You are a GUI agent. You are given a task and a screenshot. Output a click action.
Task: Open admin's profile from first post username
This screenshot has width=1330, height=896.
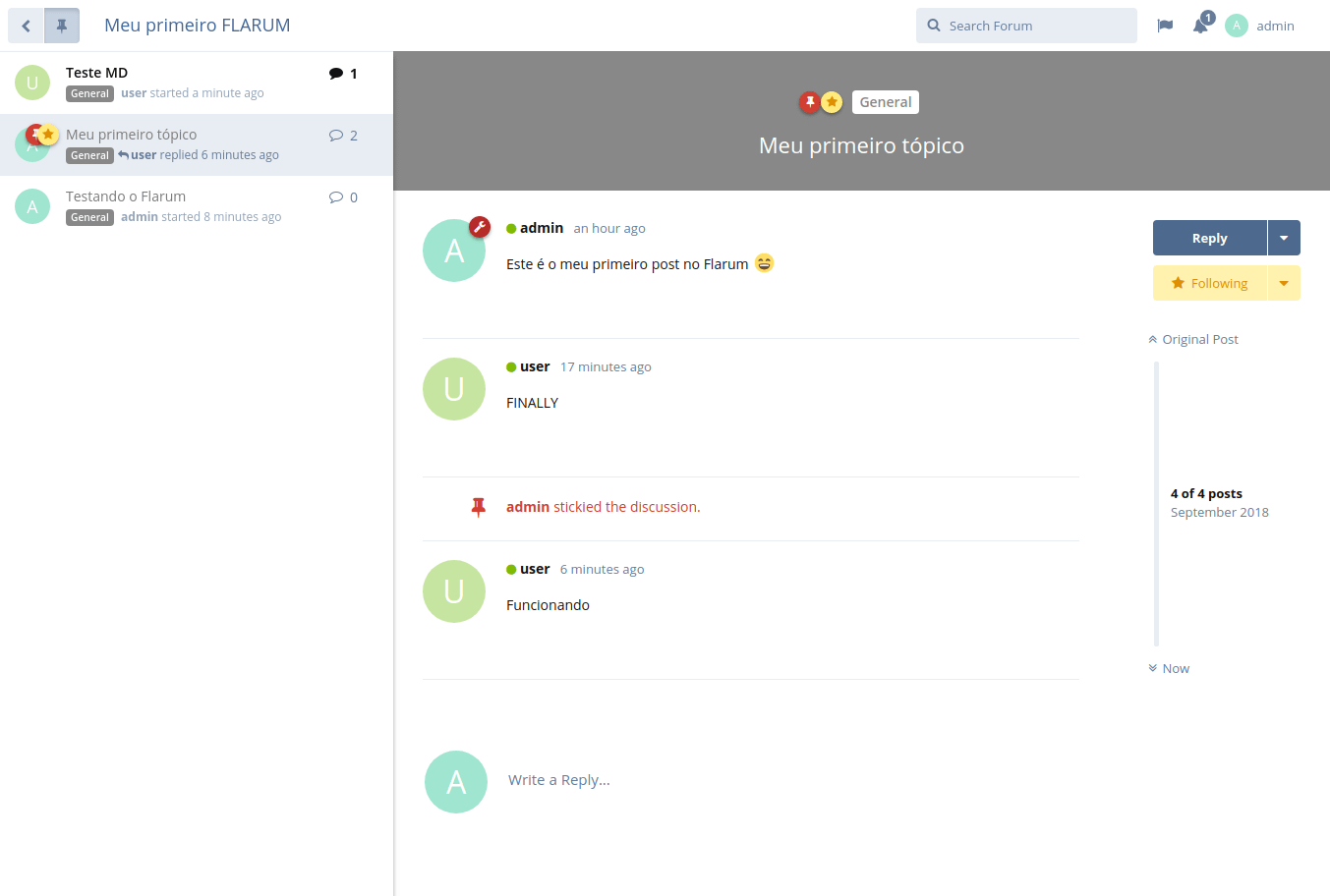(542, 228)
